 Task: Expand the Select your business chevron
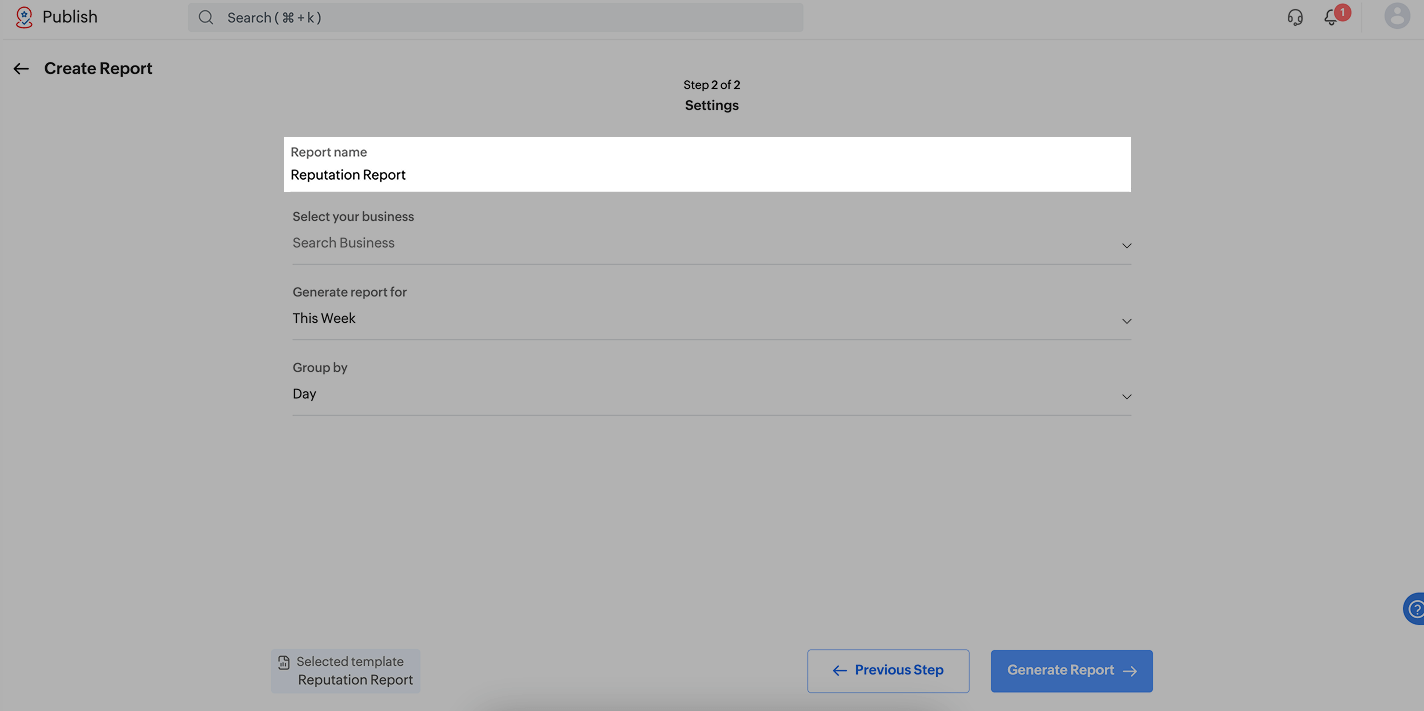pos(1126,245)
